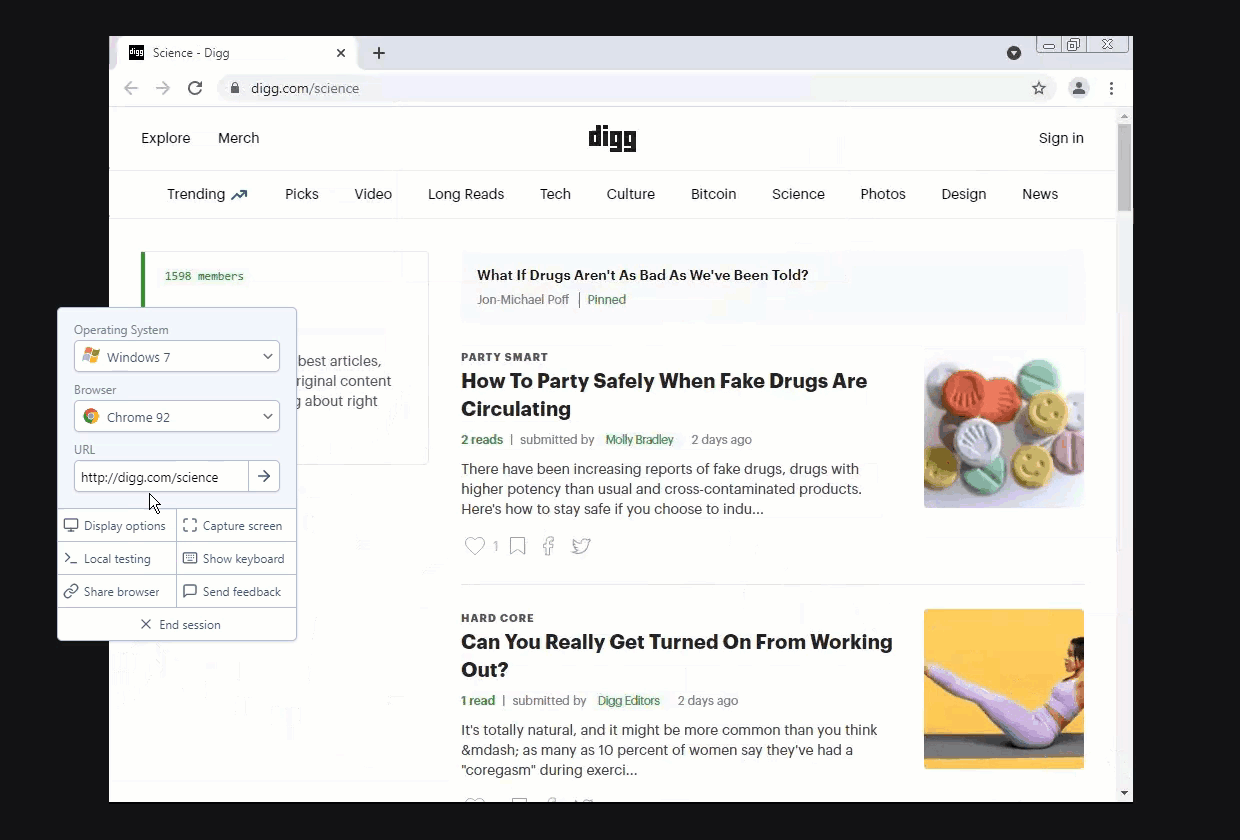The image size is (1240, 840).
Task: Click the digg logo
Action: coord(612,138)
